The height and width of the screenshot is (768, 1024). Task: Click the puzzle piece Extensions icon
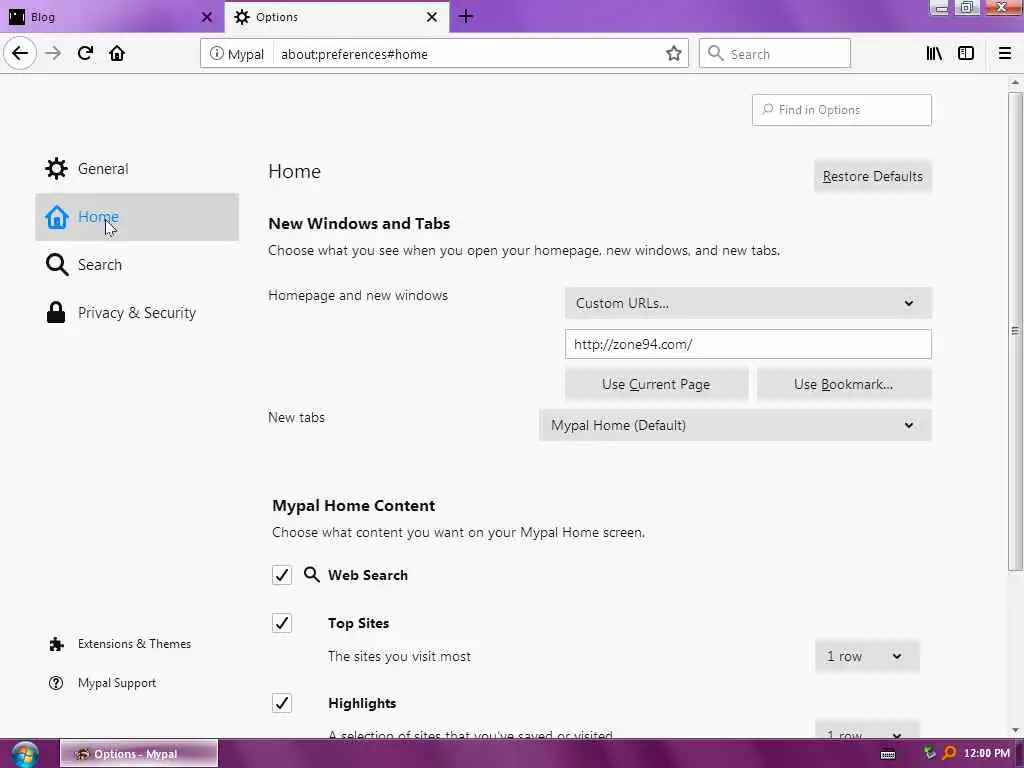coord(56,644)
